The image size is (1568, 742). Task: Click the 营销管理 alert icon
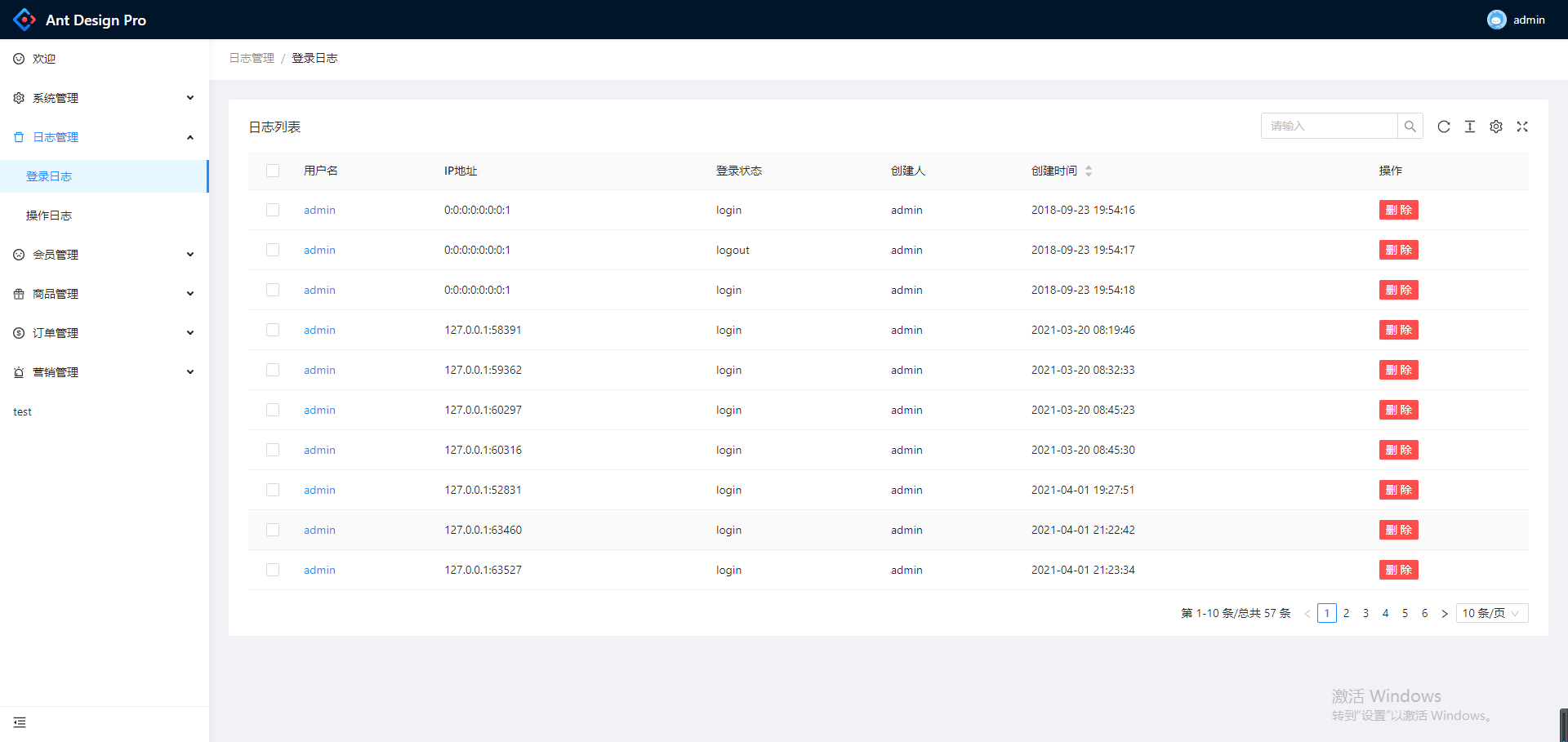pyautogui.click(x=19, y=372)
